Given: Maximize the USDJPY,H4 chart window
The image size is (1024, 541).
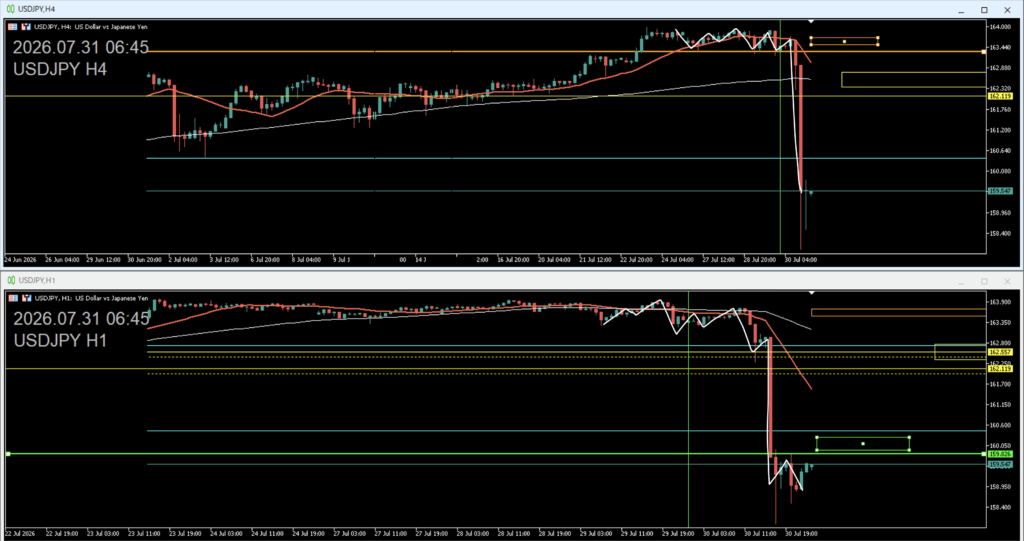Looking at the screenshot, I should tap(984, 10).
